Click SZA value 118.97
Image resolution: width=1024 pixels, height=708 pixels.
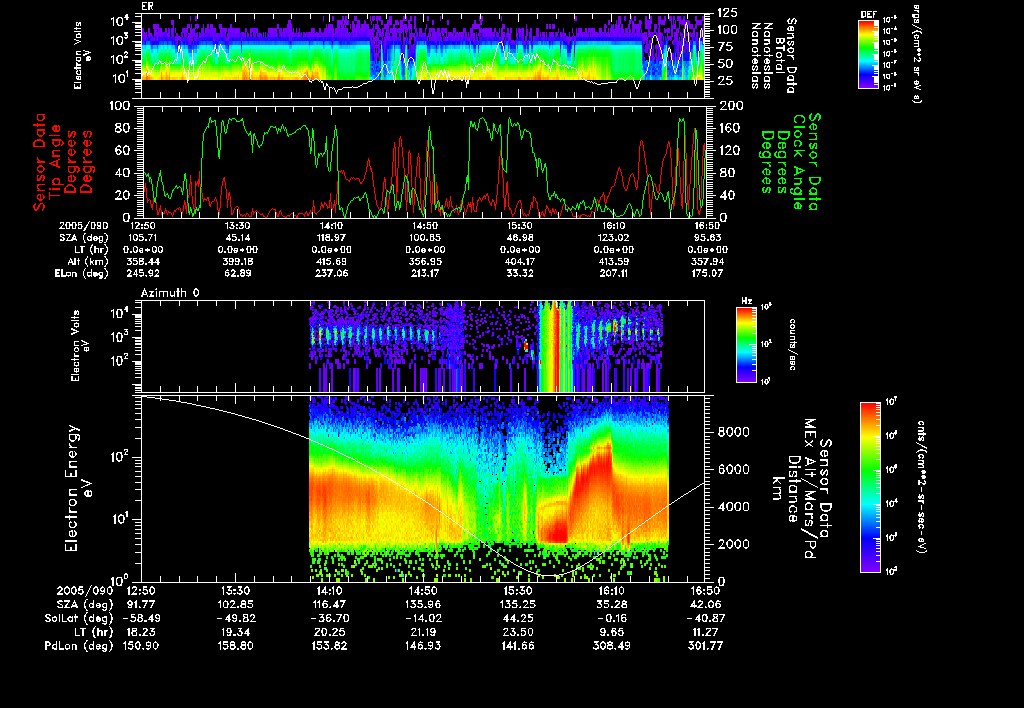332,238
